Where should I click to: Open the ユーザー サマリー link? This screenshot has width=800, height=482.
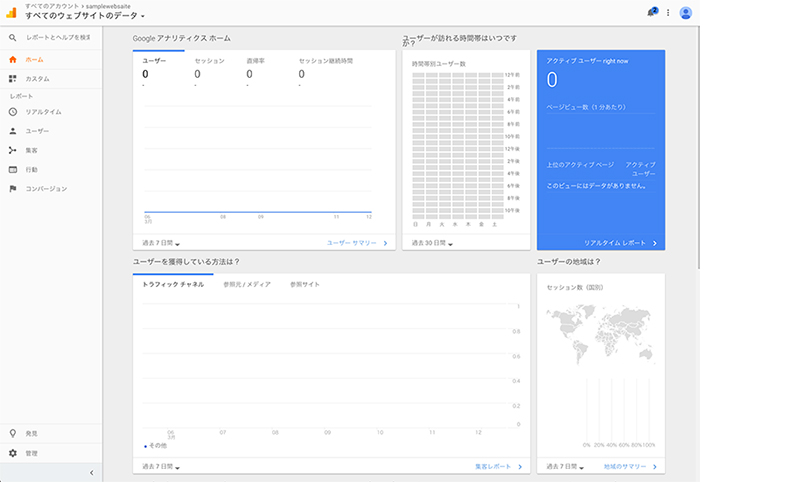point(357,243)
